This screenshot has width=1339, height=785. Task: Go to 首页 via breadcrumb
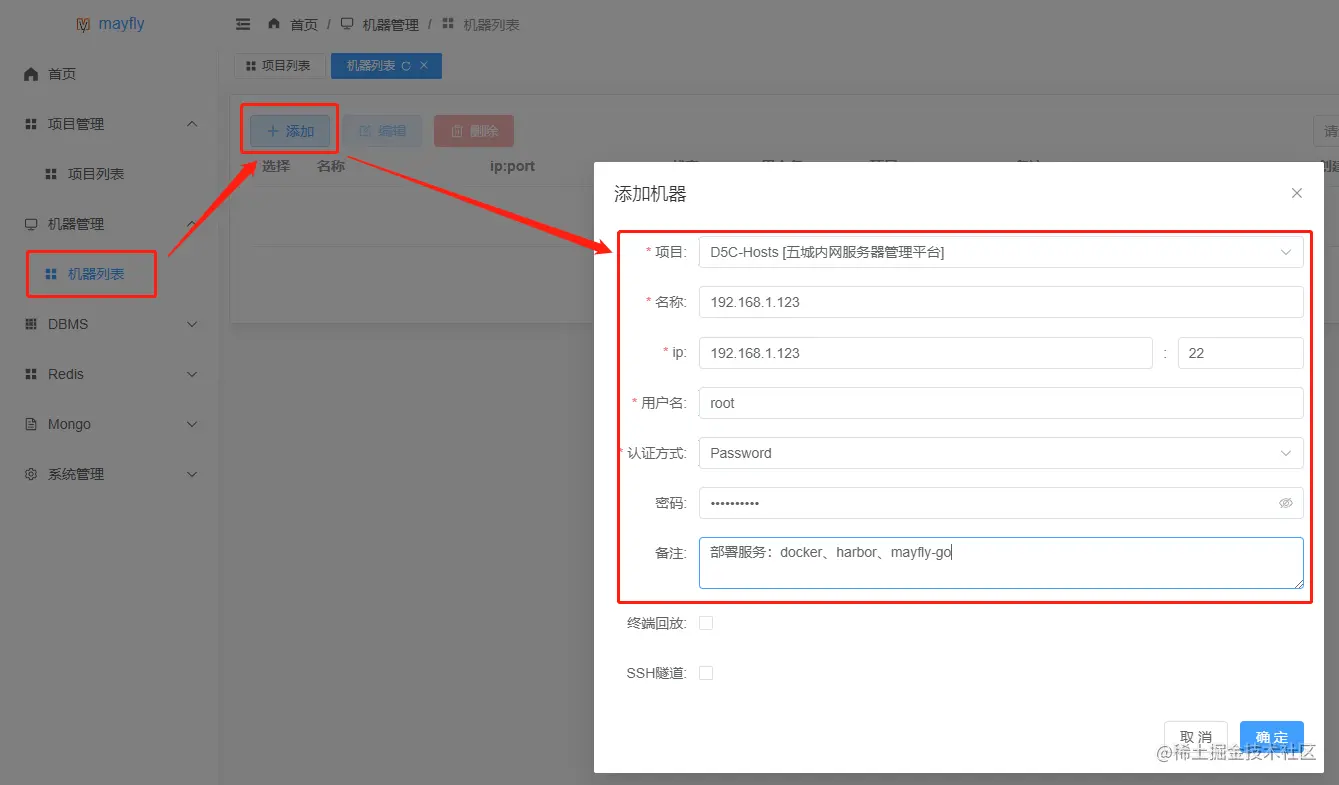[x=304, y=24]
